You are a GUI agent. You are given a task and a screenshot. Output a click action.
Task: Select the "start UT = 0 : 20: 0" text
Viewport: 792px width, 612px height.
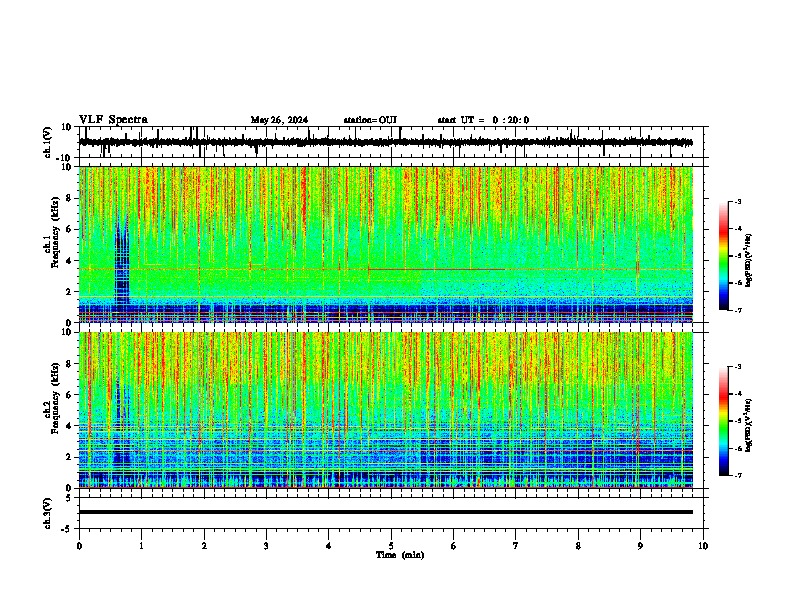click(483, 120)
